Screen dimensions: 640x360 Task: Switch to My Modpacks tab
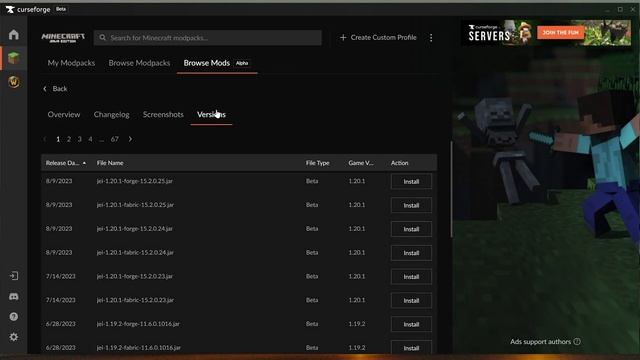[x=71, y=63]
